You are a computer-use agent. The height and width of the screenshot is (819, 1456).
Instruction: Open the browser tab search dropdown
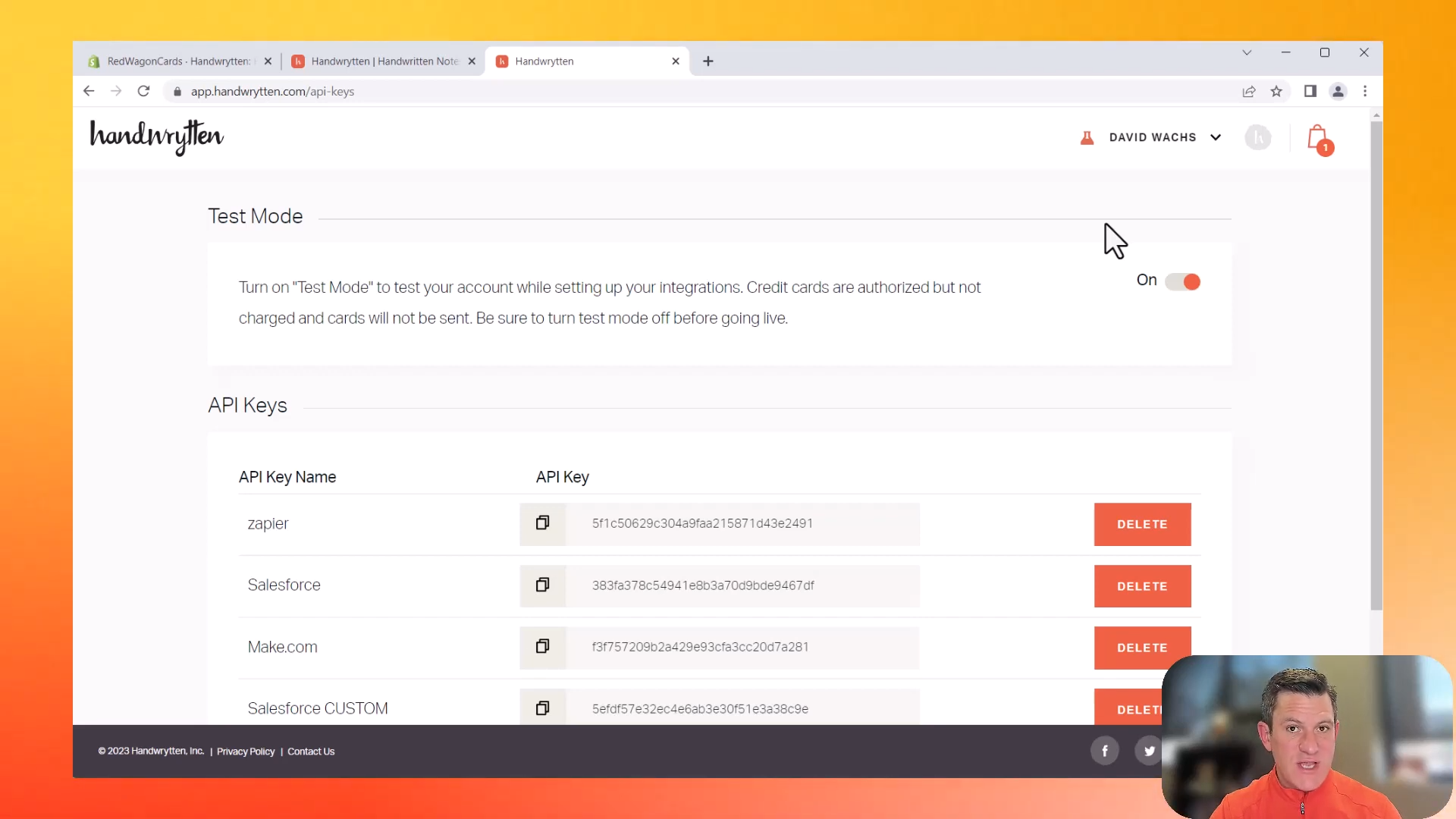pos(1247,52)
